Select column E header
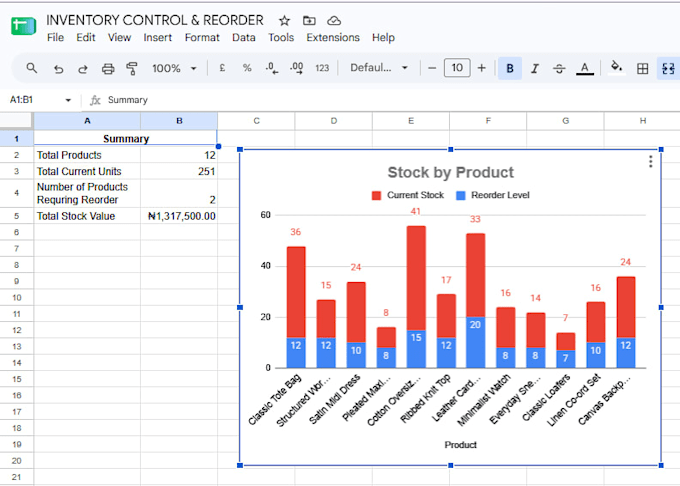 (411, 121)
